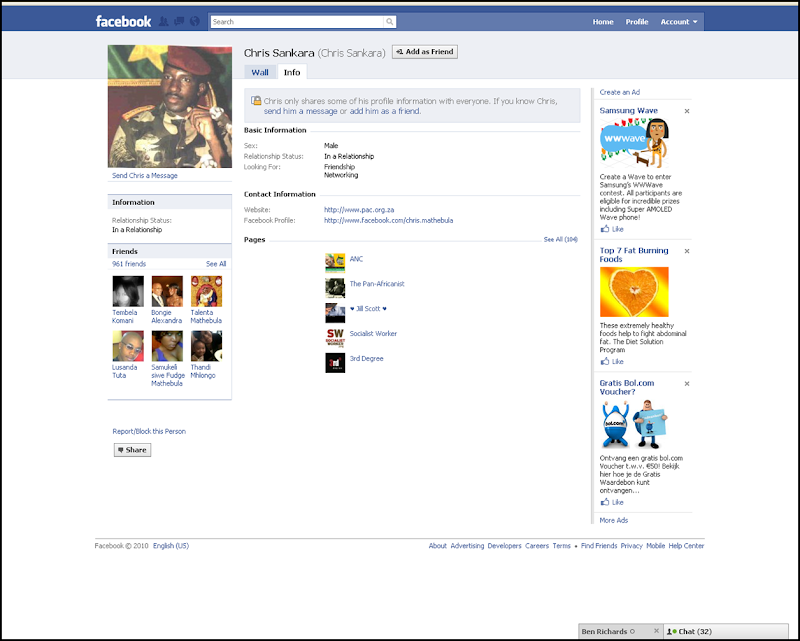Open the Chat (32) bar

coord(726,631)
